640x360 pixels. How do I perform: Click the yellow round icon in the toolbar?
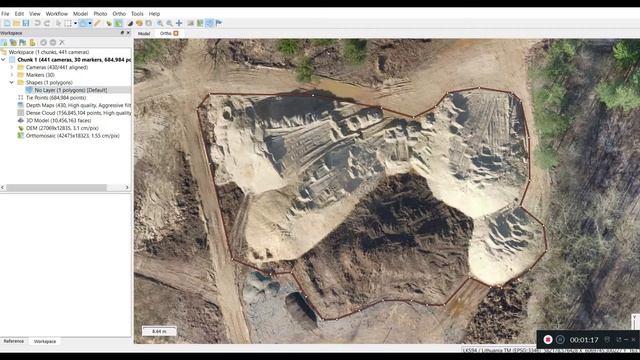point(139,23)
